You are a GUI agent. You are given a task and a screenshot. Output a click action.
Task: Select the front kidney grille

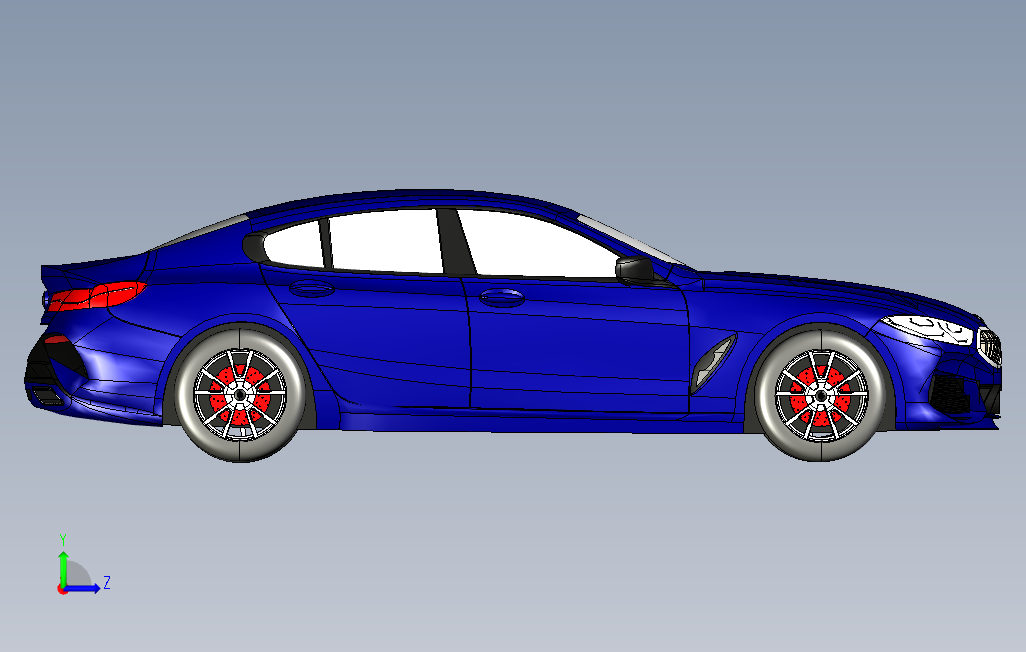click(x=989, y=348)
